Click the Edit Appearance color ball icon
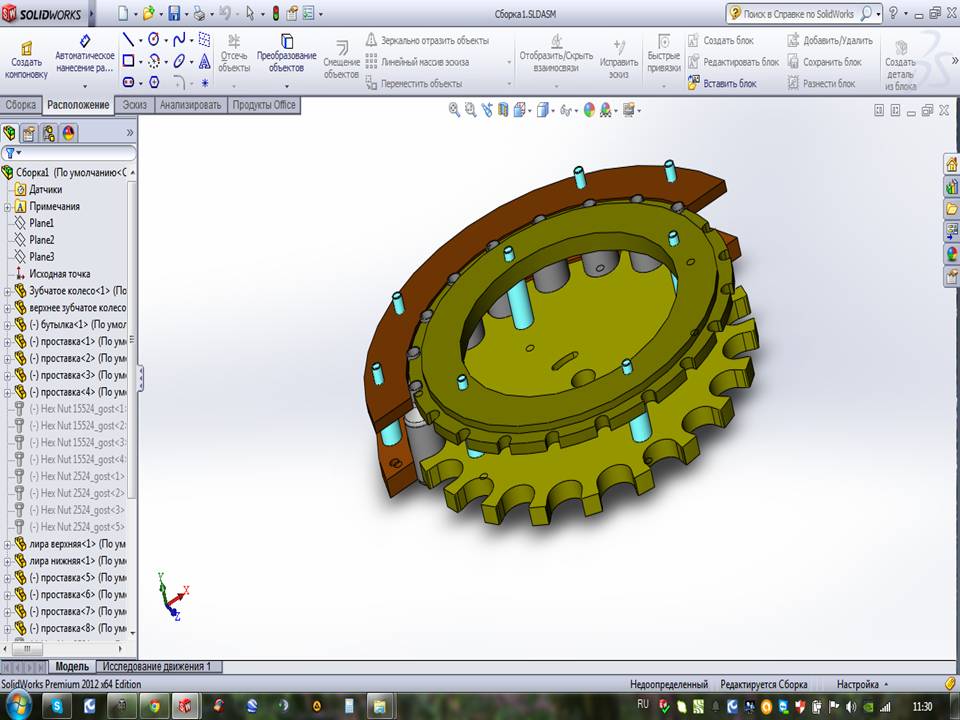Screen dimensions: 960x720 pos(589,110)
